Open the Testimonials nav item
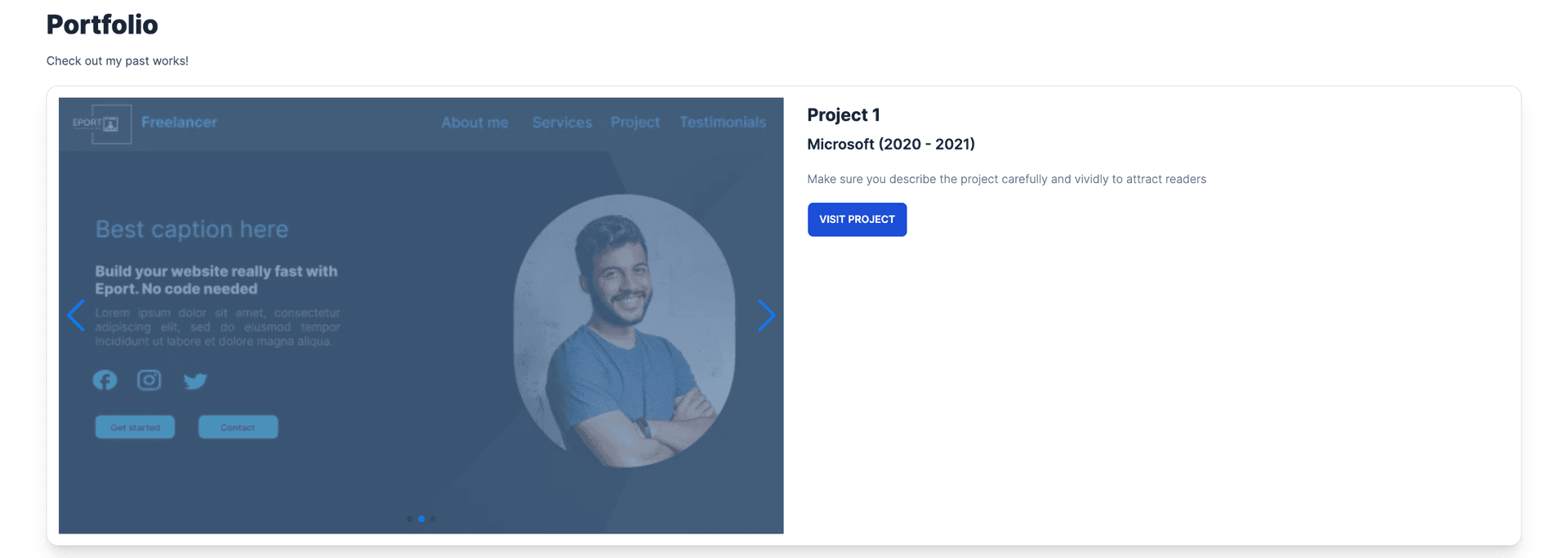Image resolution: width=1568 pixels, height=558 pixels. pos(723,123)
